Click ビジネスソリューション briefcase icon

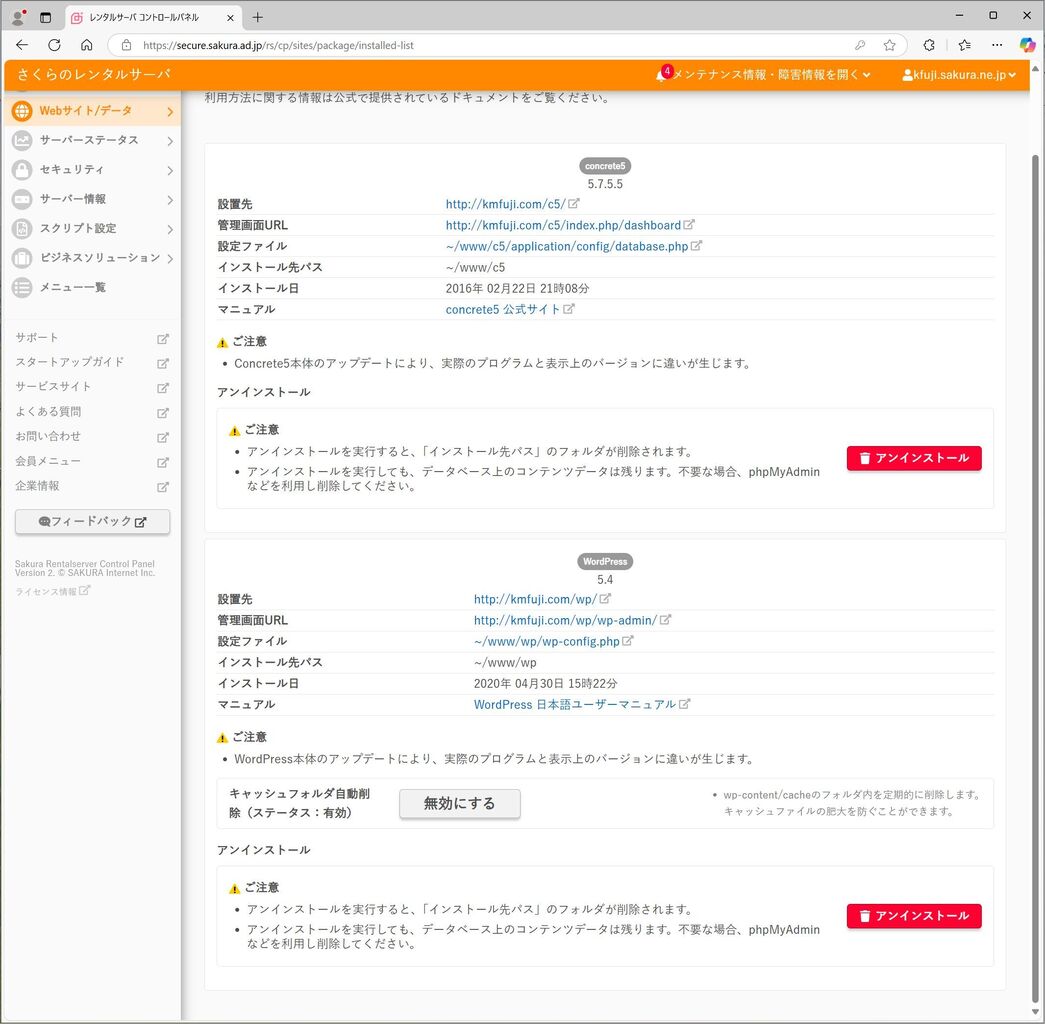point(22,257)
